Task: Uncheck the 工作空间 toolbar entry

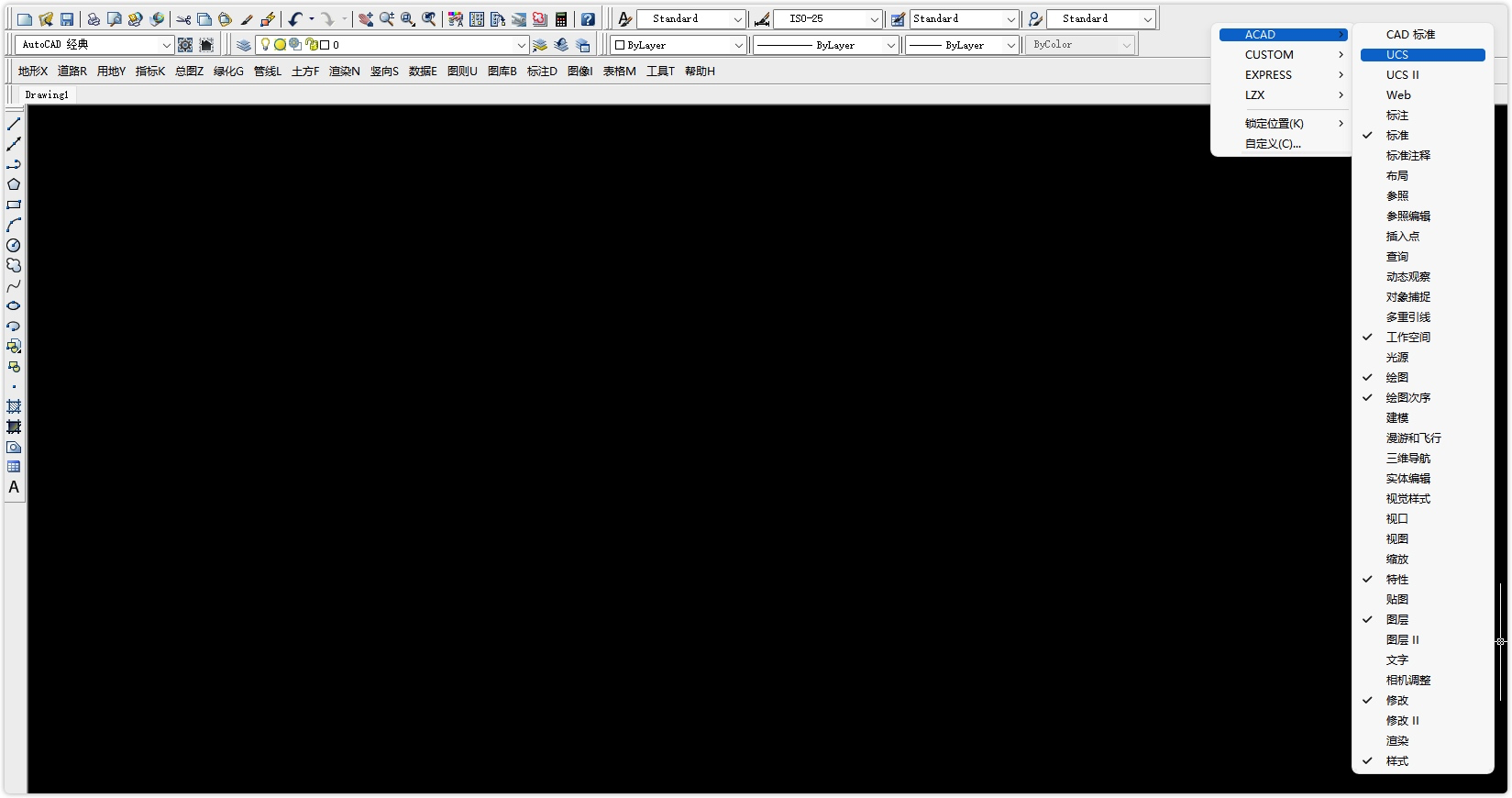Action: click(1423, 338)
